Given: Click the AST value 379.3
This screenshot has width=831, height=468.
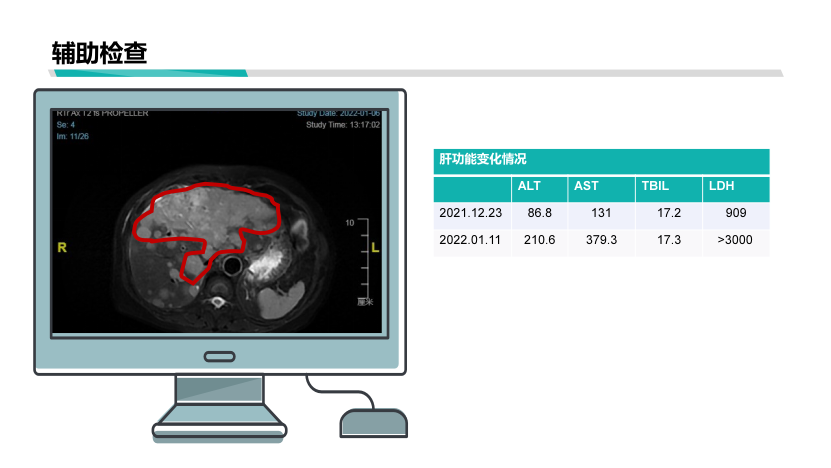Looking at the screenshot, I should [601, 240].
